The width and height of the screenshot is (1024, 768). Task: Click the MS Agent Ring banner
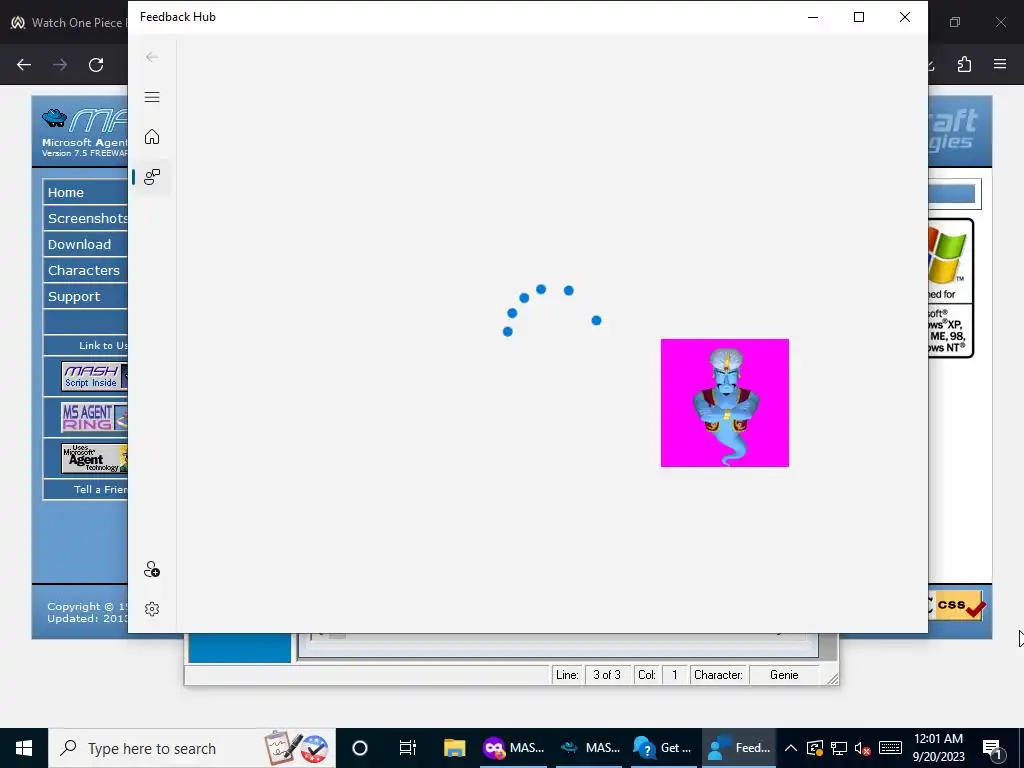pyautogui.click(x=94, y=417)
